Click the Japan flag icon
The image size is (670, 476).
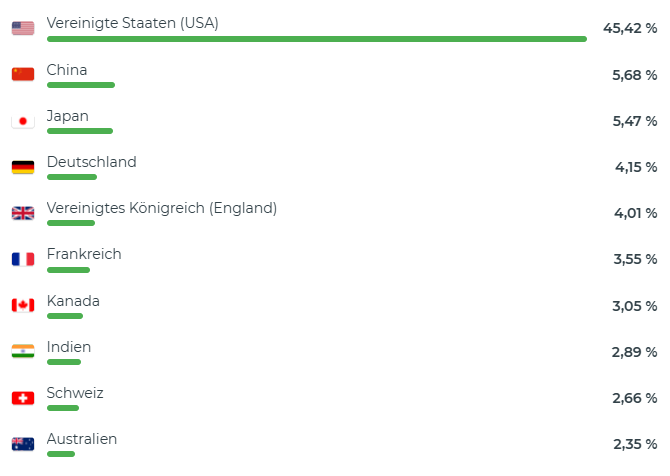tap(23, 121)
